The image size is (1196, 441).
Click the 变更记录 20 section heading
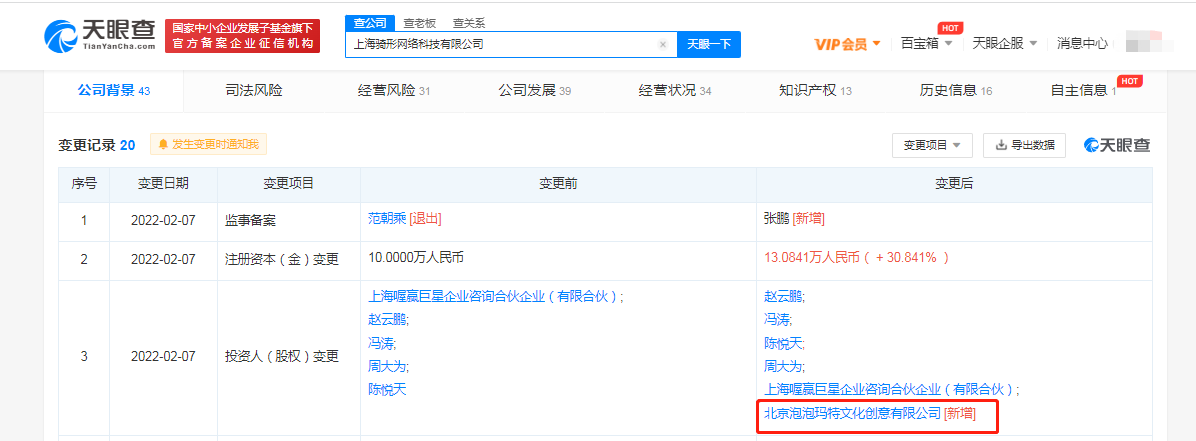(97, 145)
